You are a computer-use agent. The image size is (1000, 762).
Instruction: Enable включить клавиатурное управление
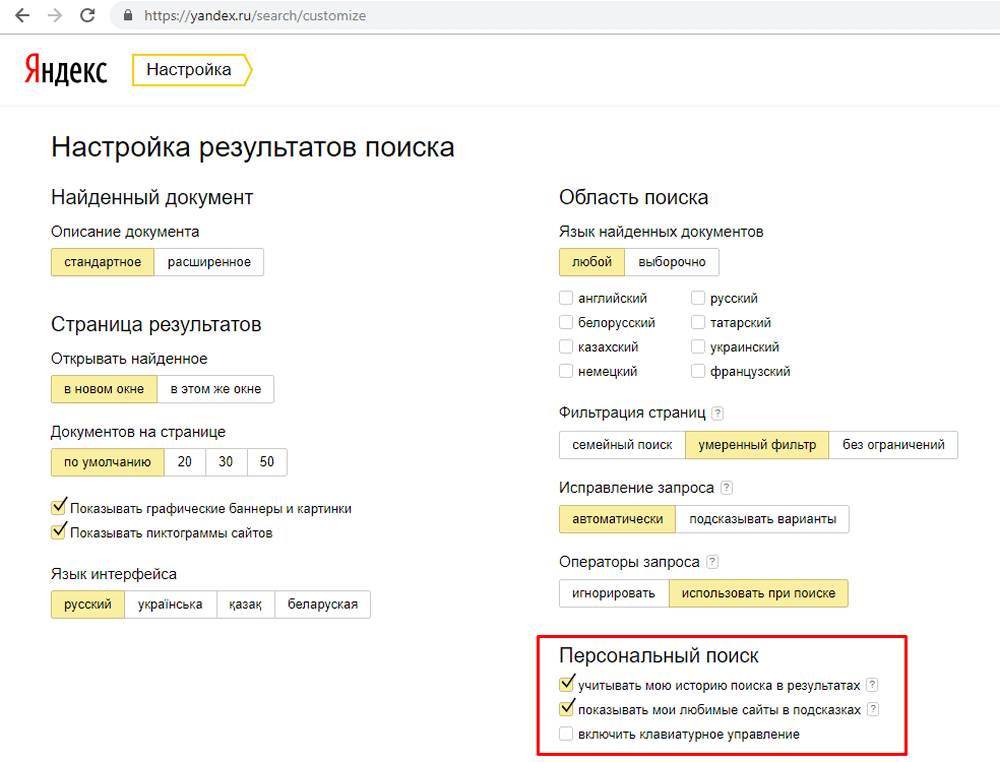point(565,733)
